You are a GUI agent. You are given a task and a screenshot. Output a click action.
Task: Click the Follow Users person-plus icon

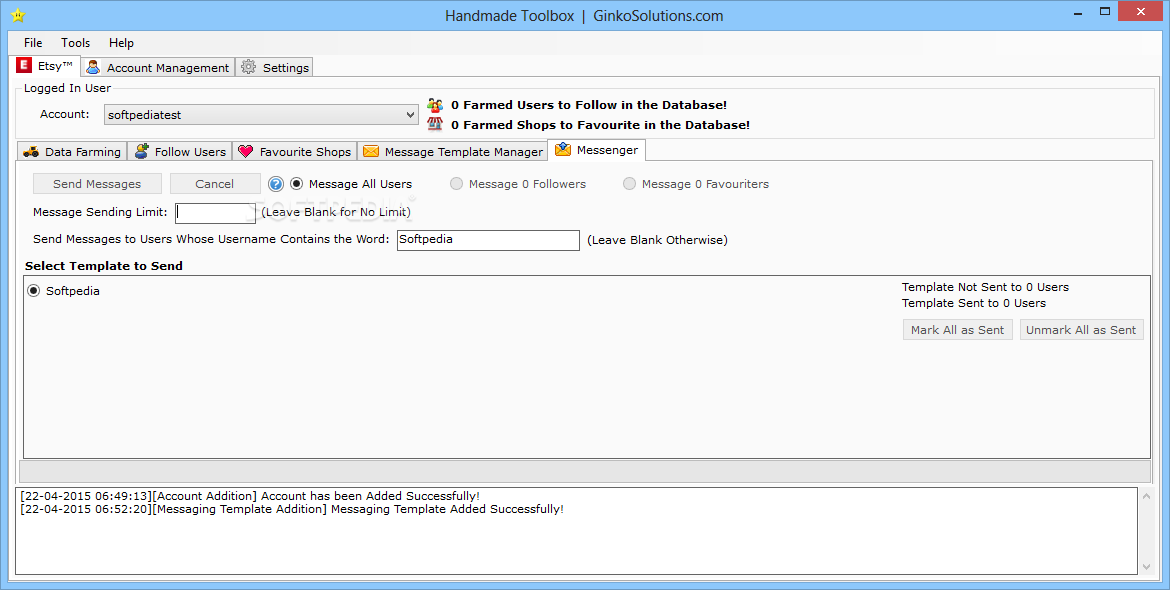point(141,151)
